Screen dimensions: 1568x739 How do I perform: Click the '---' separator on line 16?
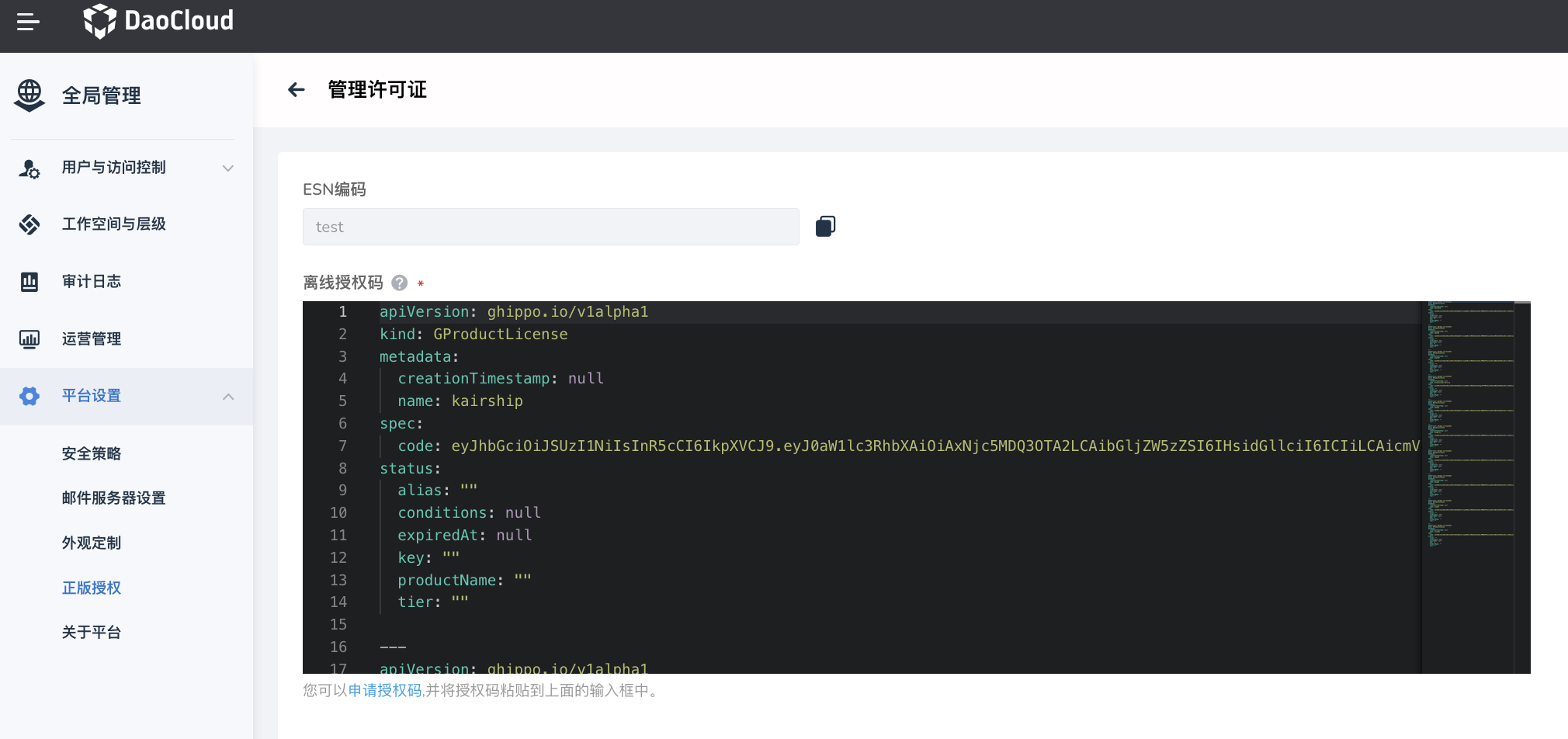[393, 647]
